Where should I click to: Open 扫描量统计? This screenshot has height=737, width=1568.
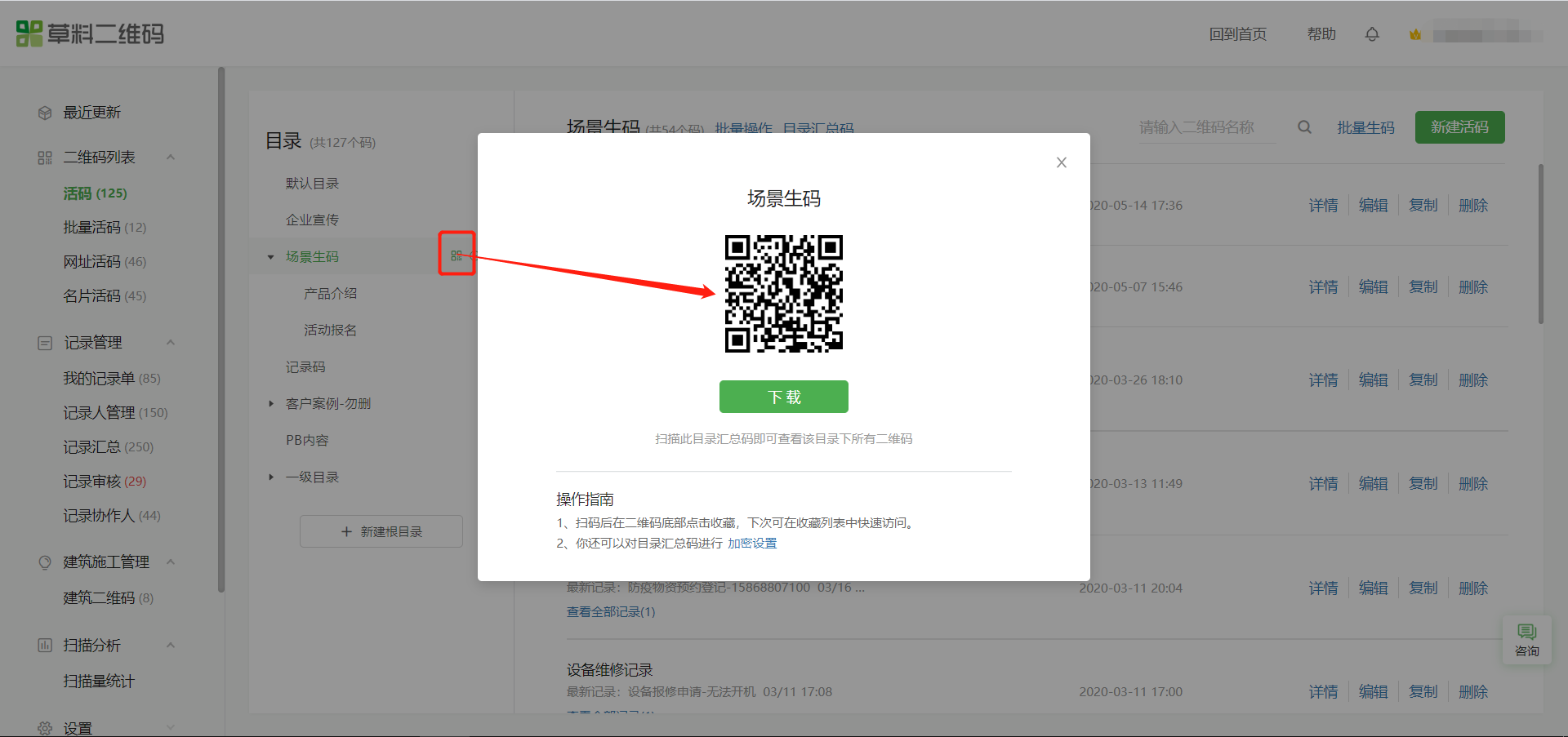click(x=99, y=682)
